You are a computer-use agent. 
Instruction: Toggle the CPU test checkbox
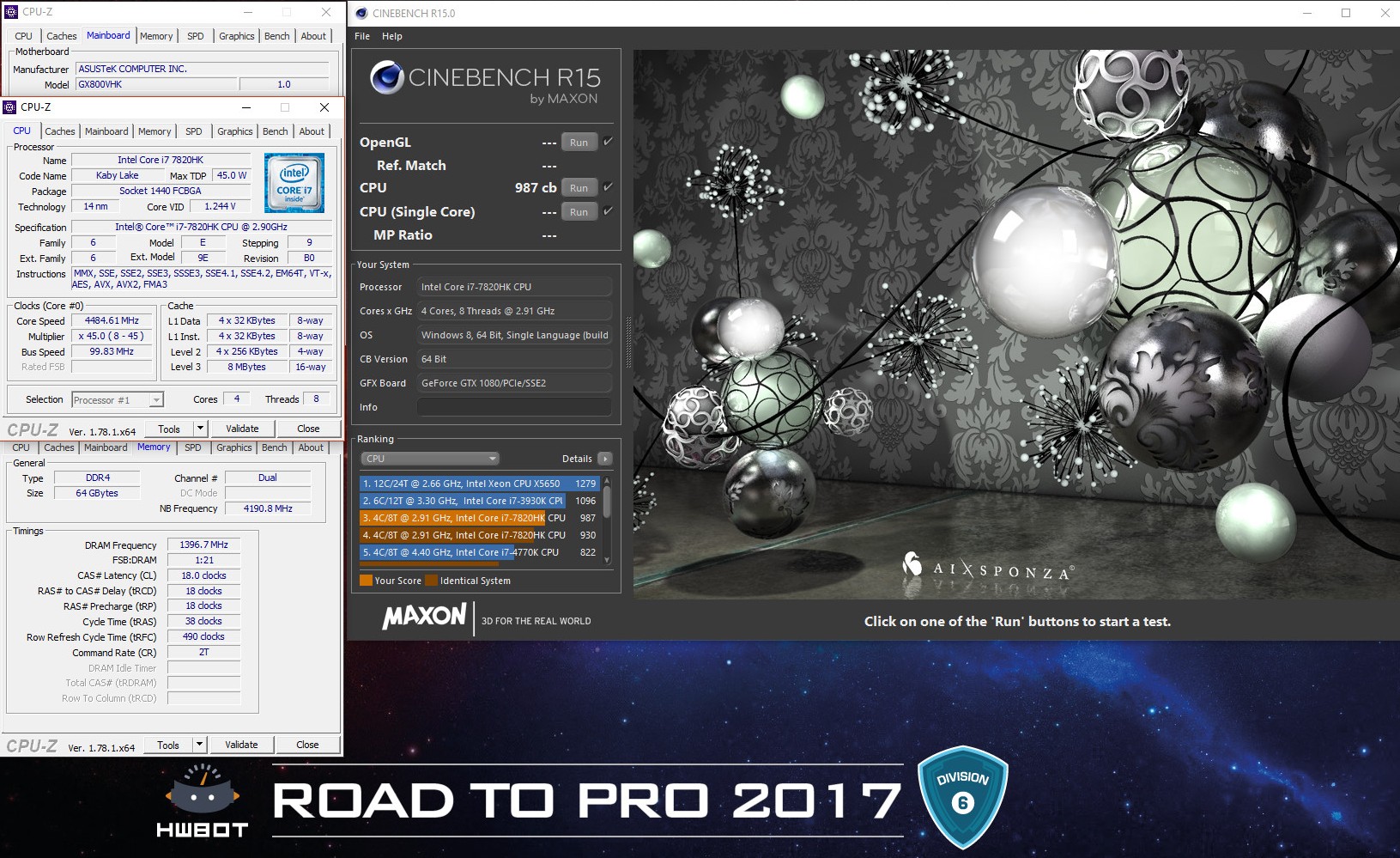point(608,187)
